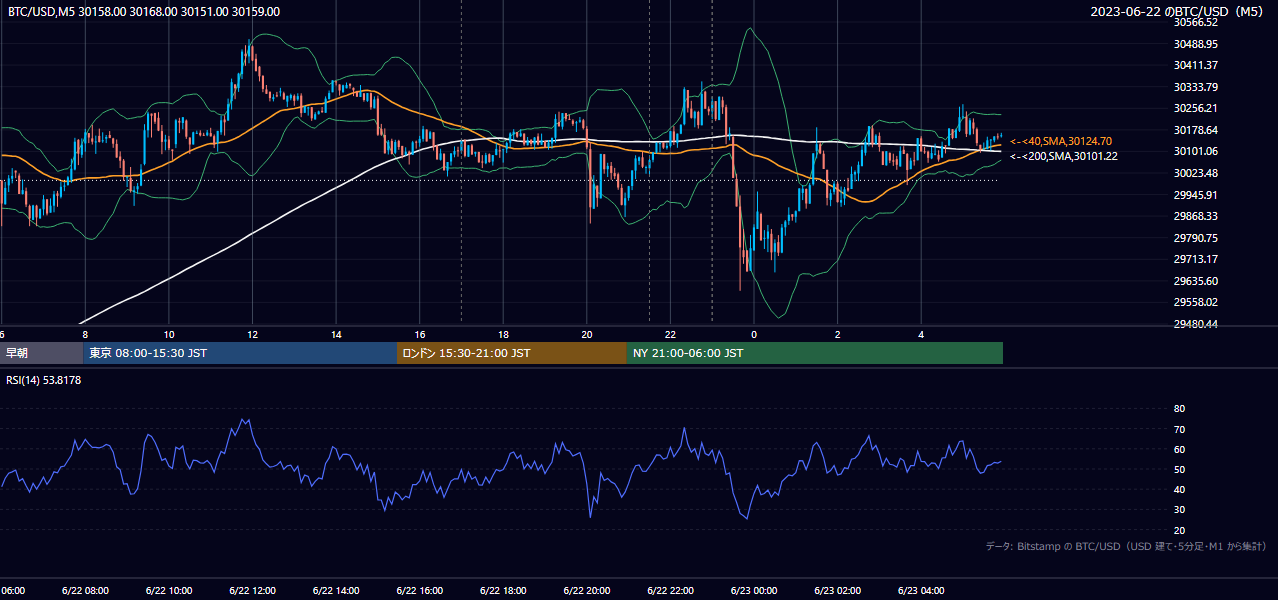Select price axis value 29945.91
This screenshot has height=600, width=1278.
pos(1195,195)
